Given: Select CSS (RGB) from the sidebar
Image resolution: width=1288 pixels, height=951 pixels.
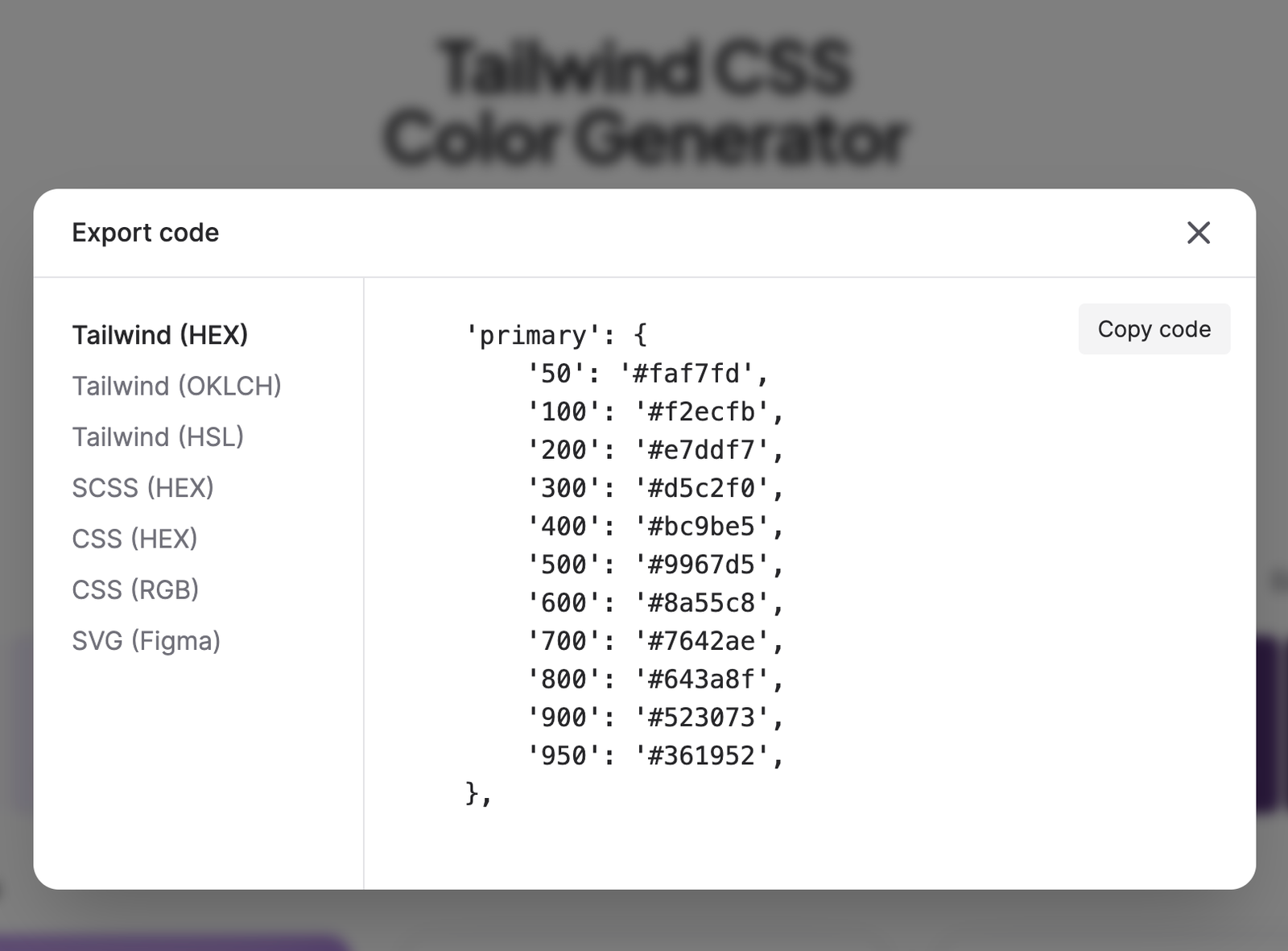Looking at the screenshot, I should tap(135, 589).
